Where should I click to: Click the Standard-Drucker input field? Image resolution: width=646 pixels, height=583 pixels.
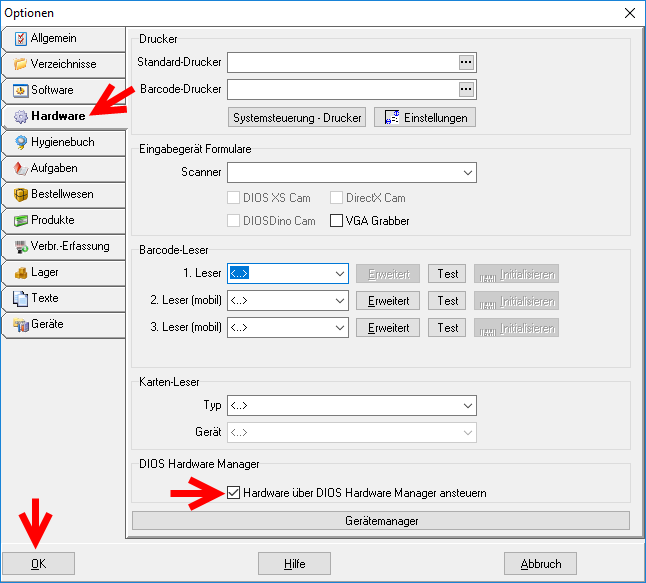[x=340, y=62]
